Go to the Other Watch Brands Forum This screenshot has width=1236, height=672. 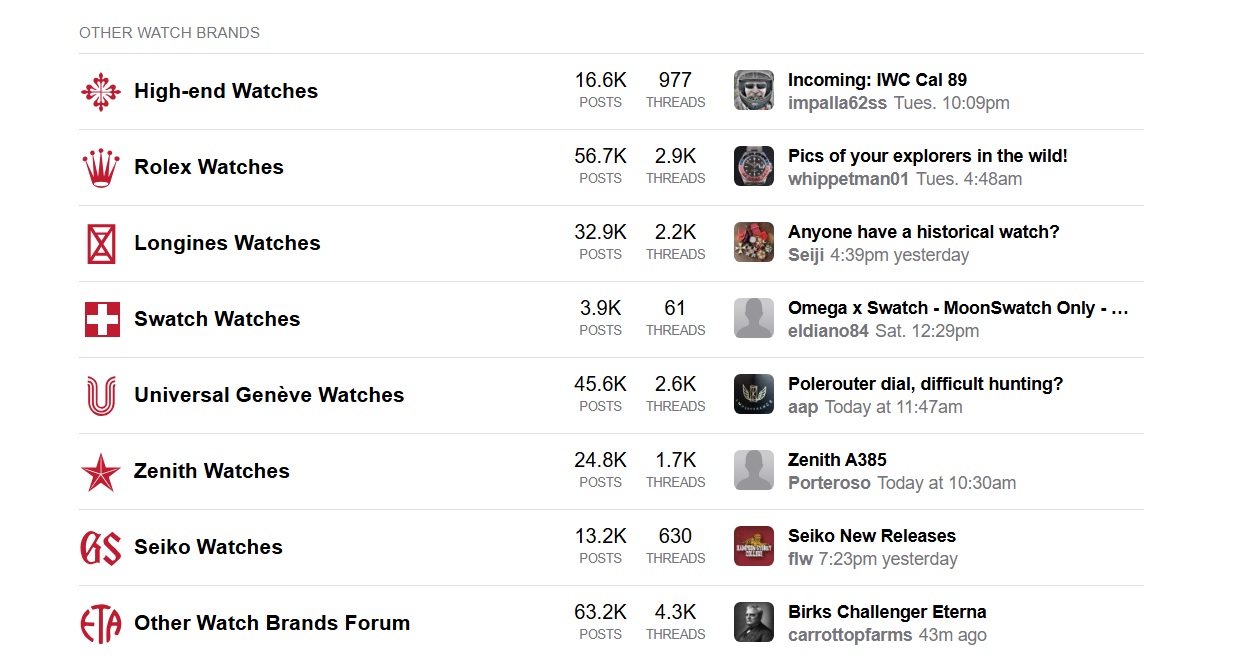pos(272,623)
